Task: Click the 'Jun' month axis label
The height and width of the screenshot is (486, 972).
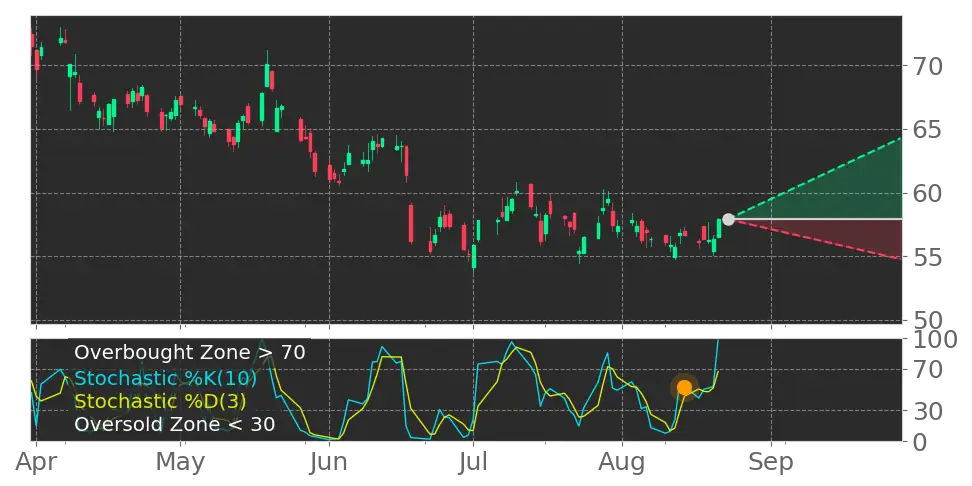Action: click(329, 462)
